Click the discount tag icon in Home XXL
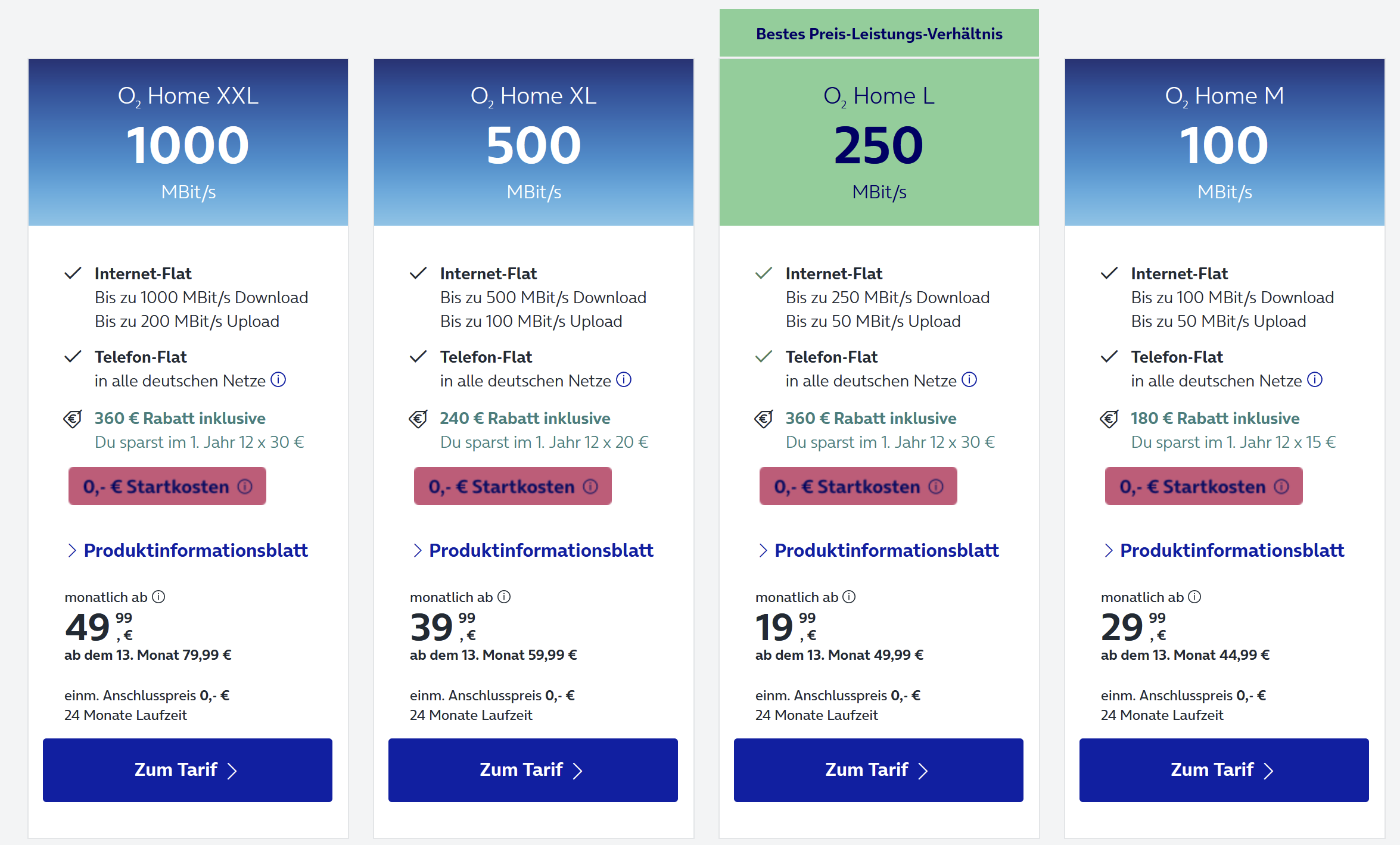The image size is (1400, 845). tap(73, 419)
